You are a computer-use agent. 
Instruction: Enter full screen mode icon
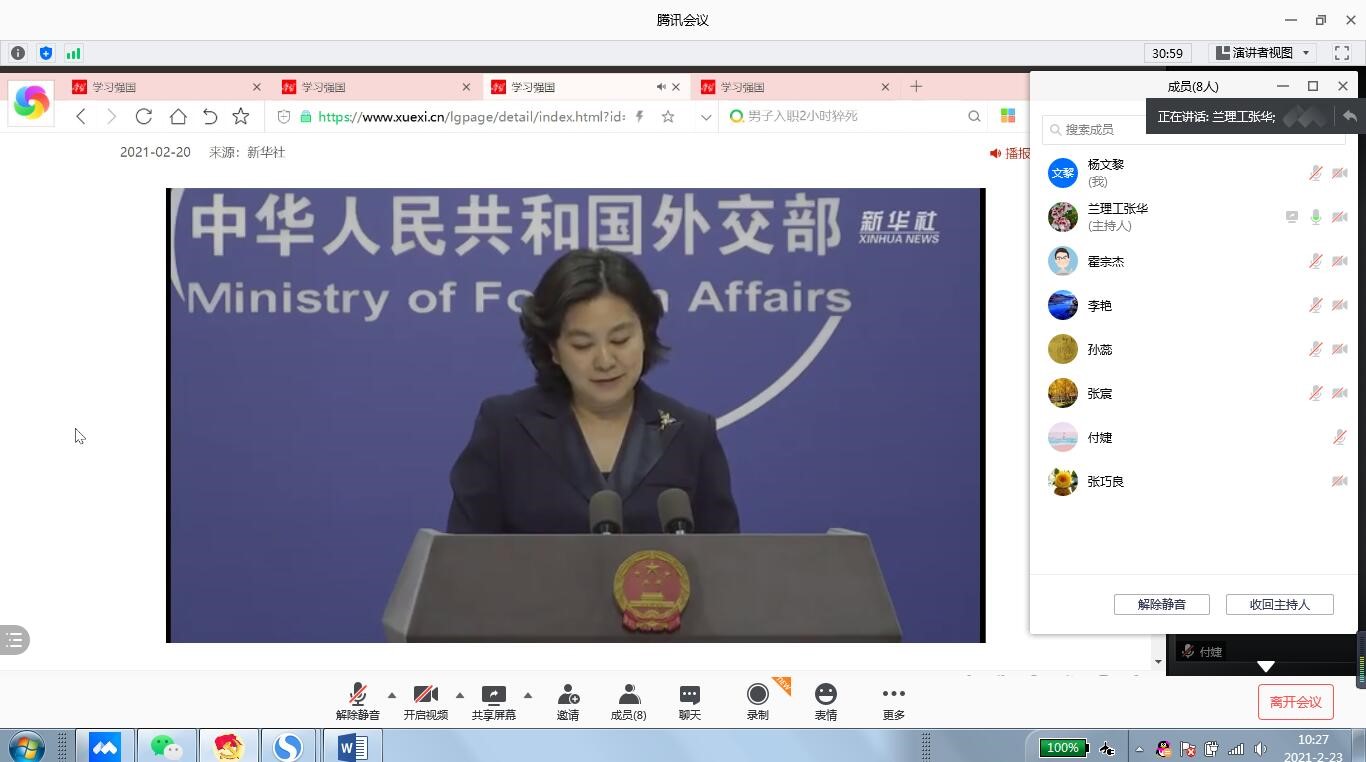(1342, 53)
